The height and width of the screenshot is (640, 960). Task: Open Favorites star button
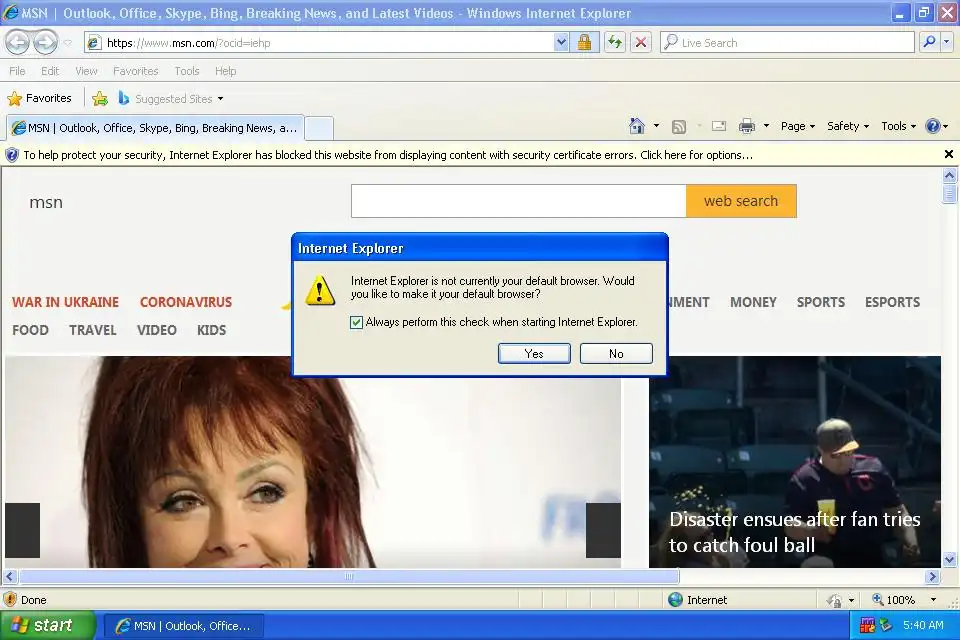(39, 98)
